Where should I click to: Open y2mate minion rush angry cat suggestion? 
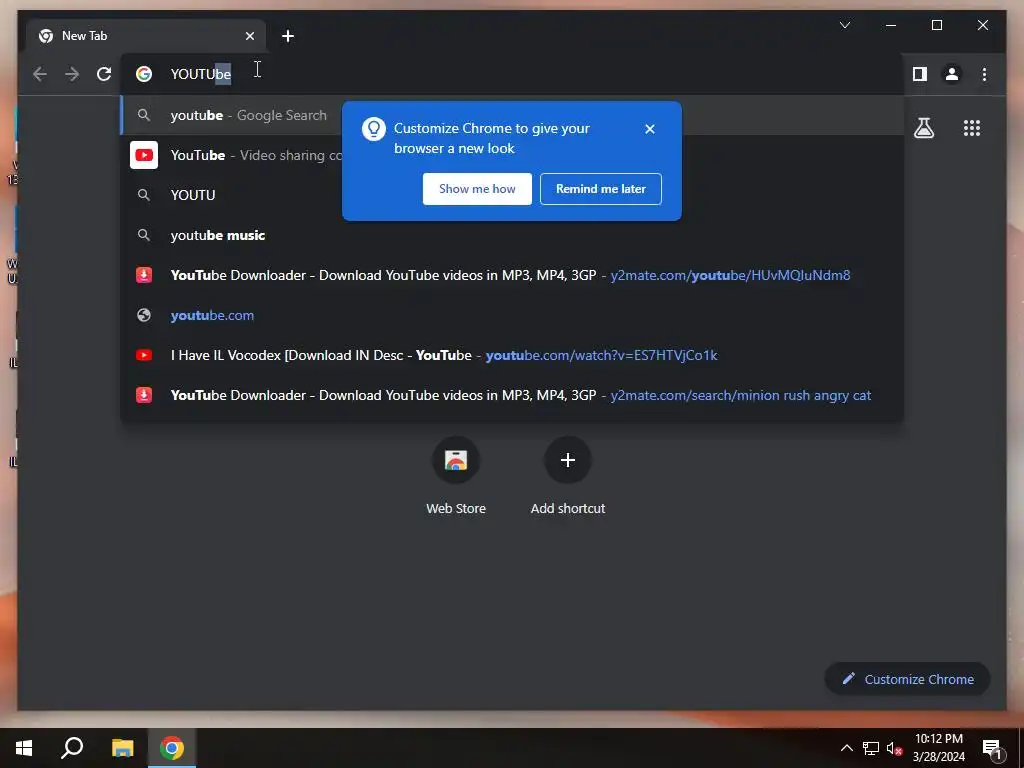point(512,395)
